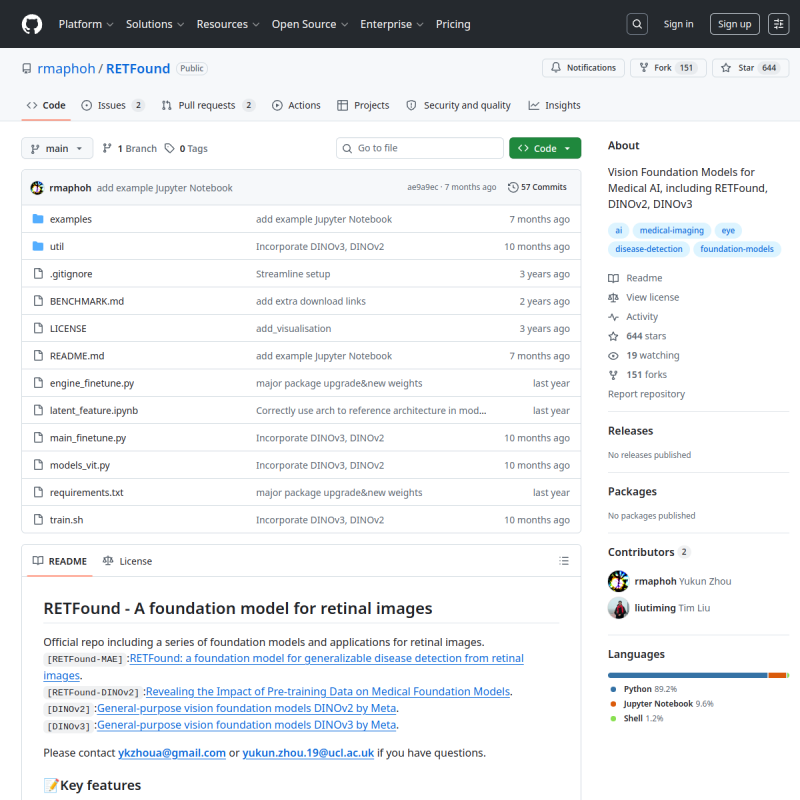Click rmaphoh avatar in latest commit row
Screen dimensions: 800x800
pos(37,188)
